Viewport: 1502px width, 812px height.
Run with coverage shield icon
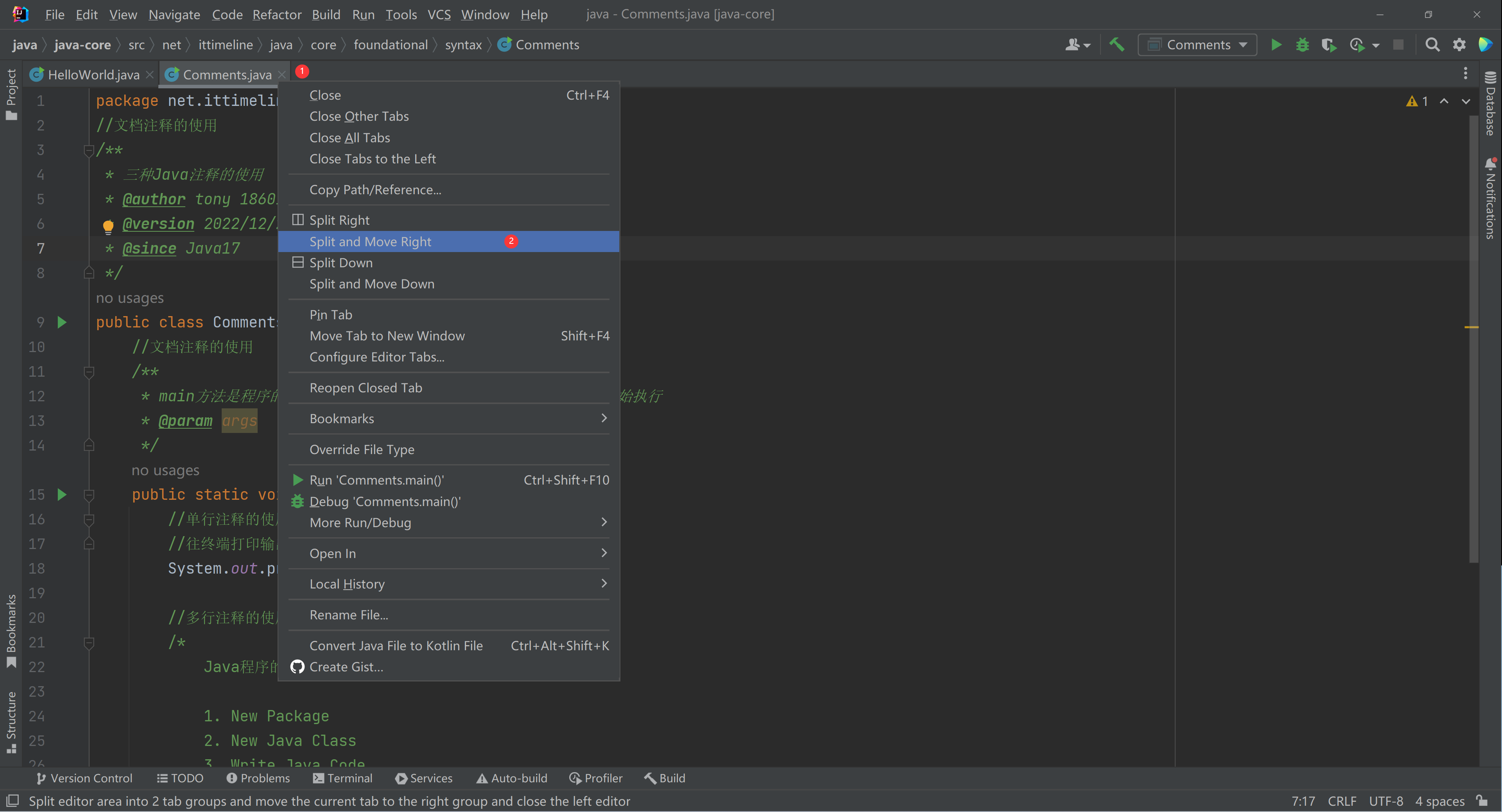(1329, 45)
